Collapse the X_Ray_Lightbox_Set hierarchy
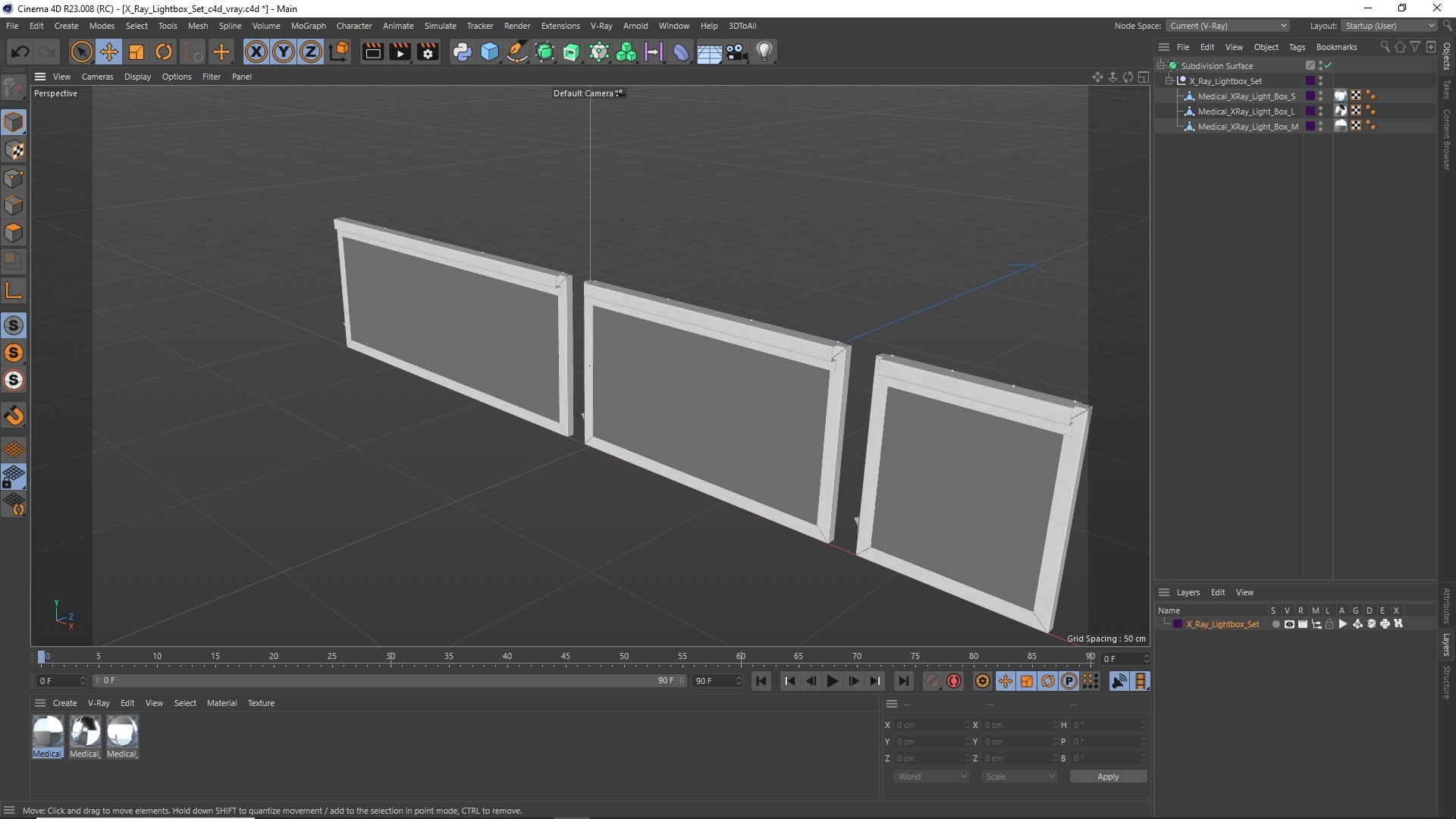Screen dimensions: 1456x819 (1169, 81)
